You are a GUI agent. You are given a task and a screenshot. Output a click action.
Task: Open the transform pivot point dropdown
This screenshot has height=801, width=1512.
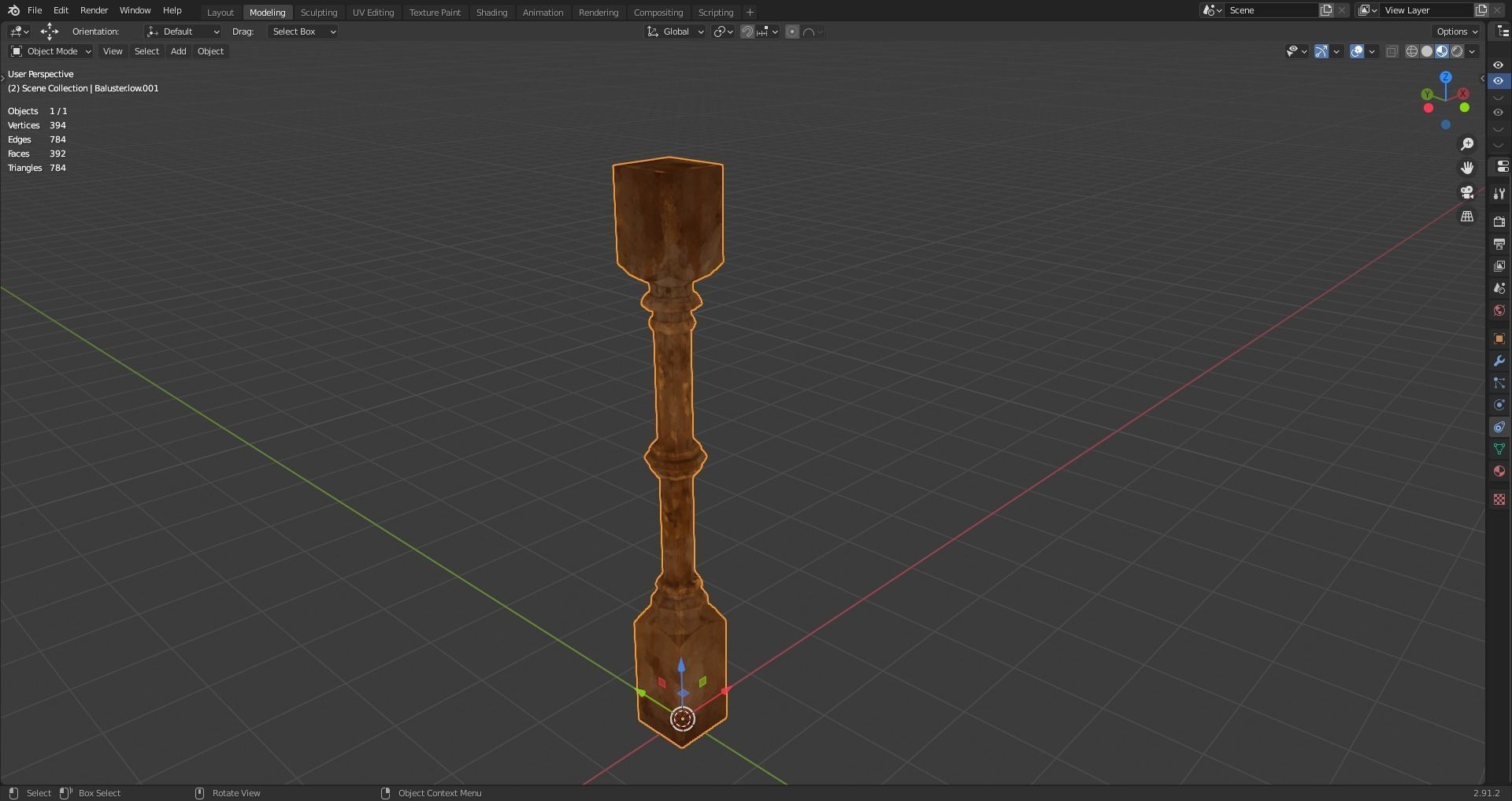[723, 32]
